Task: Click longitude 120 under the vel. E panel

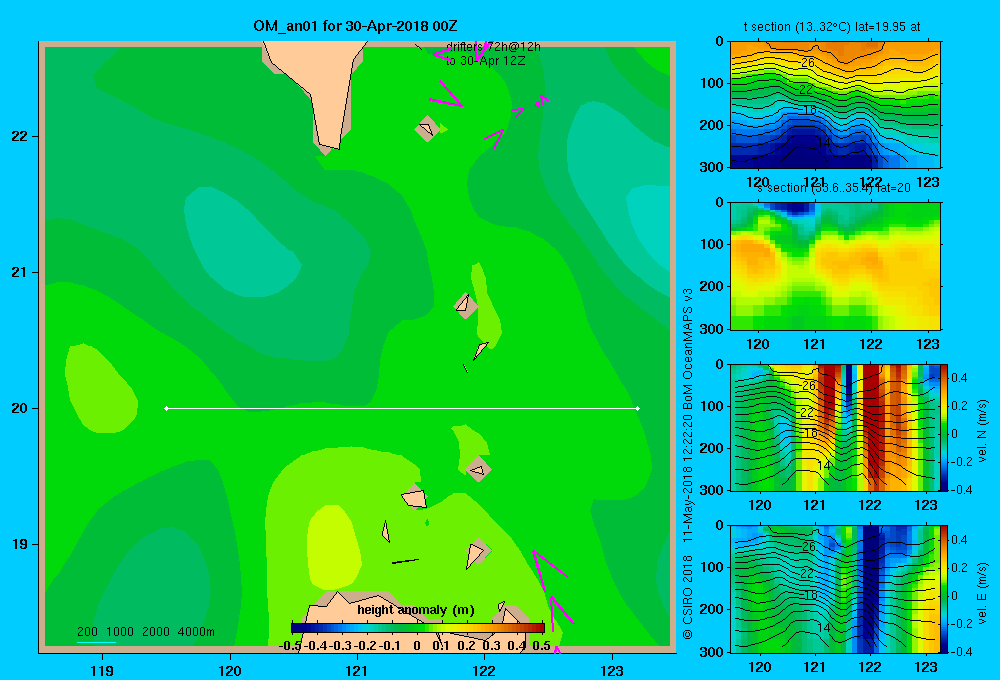Action: tap(759, 667)
